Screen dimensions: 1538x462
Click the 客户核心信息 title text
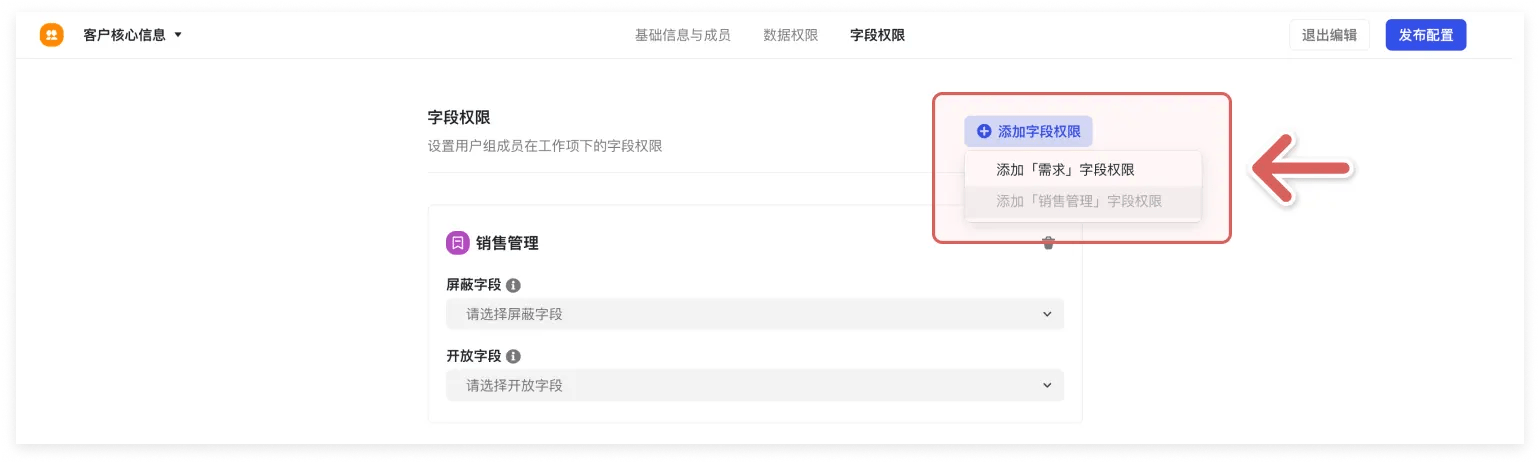click(124, 35)
